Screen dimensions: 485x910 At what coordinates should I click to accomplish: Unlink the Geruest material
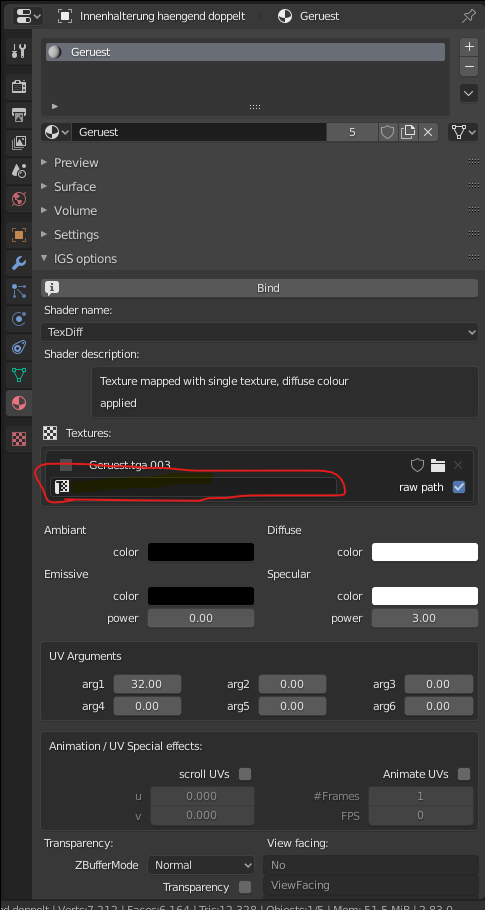[x=428, y=132]
